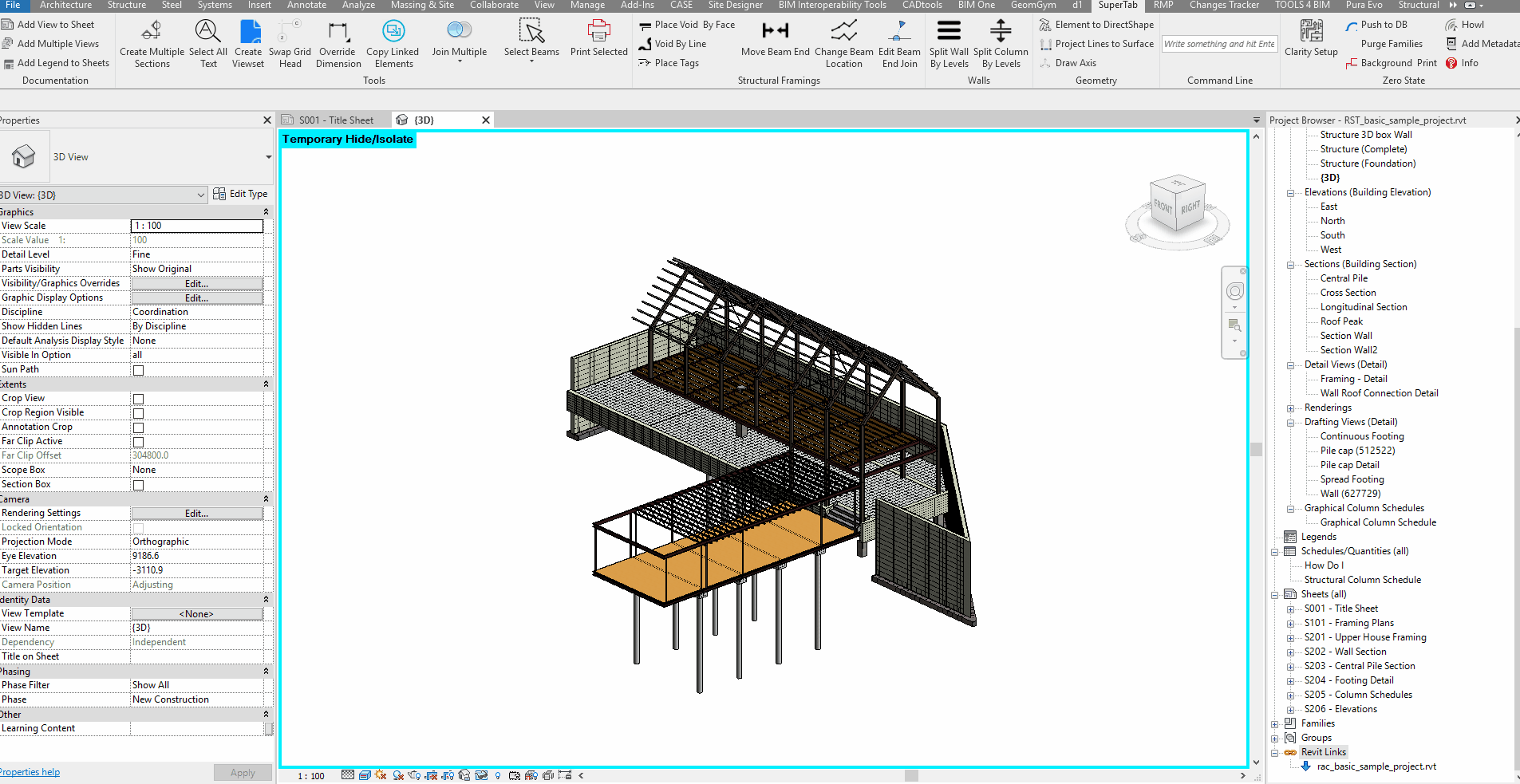Toggle the Sun Path checkbox
Image resolution: width=1520 pixels, height=784 pixels.
138,370
